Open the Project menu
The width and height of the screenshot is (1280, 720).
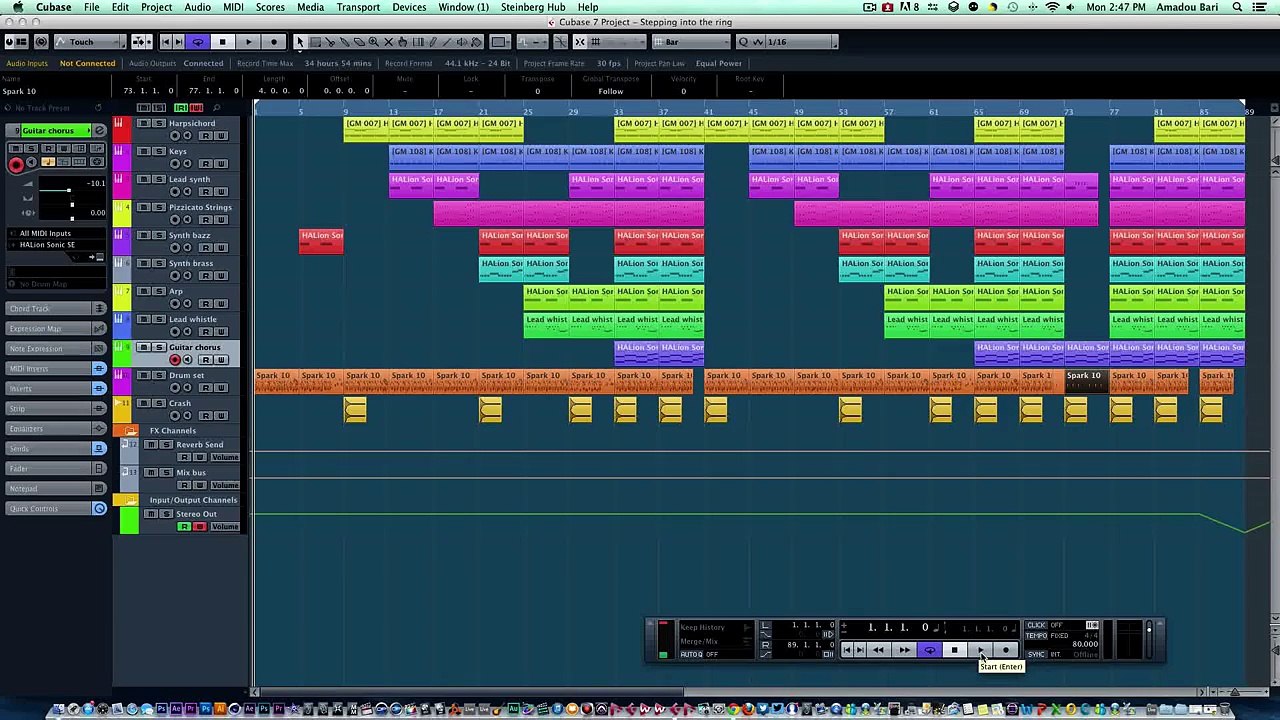click(x=156, y=7)
